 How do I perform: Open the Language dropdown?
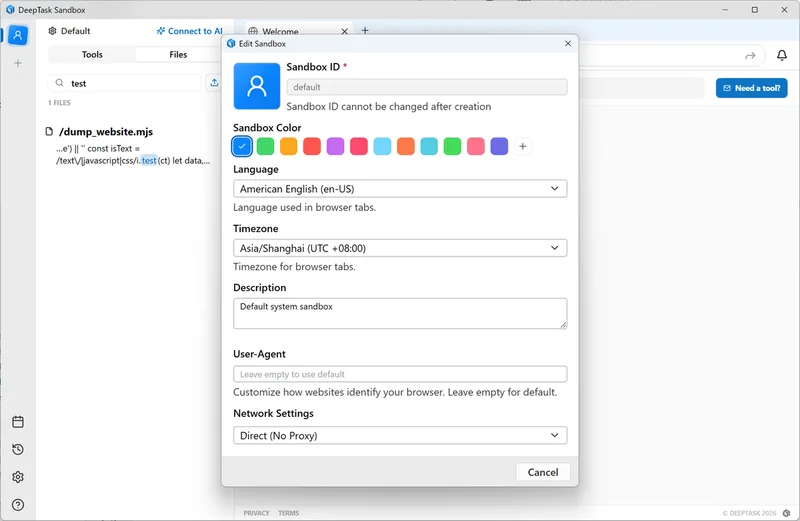[x=400, y=189]
